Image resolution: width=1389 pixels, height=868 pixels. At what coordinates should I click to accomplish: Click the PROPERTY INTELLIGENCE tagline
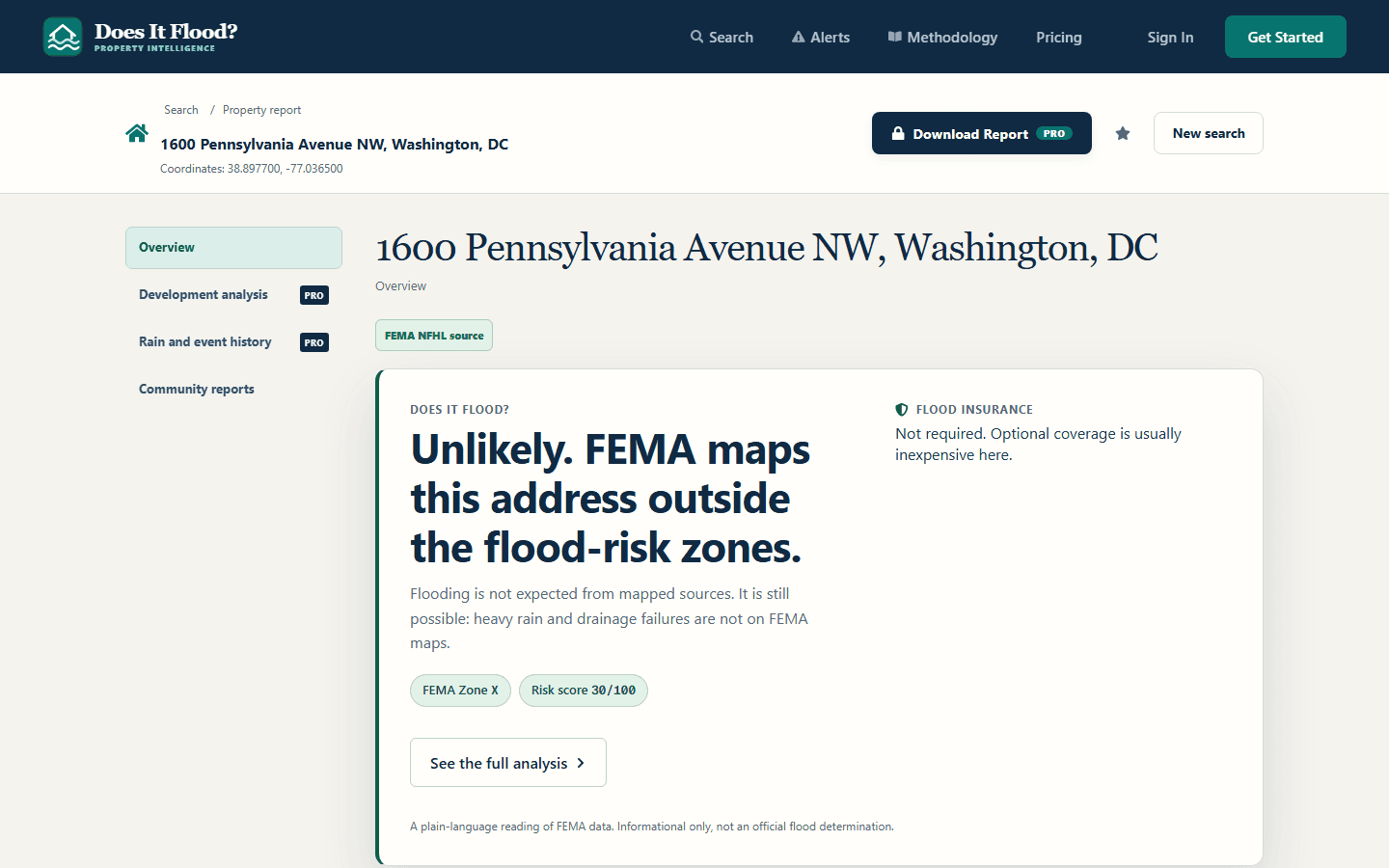pyautogui.click(x=154, y=48)
